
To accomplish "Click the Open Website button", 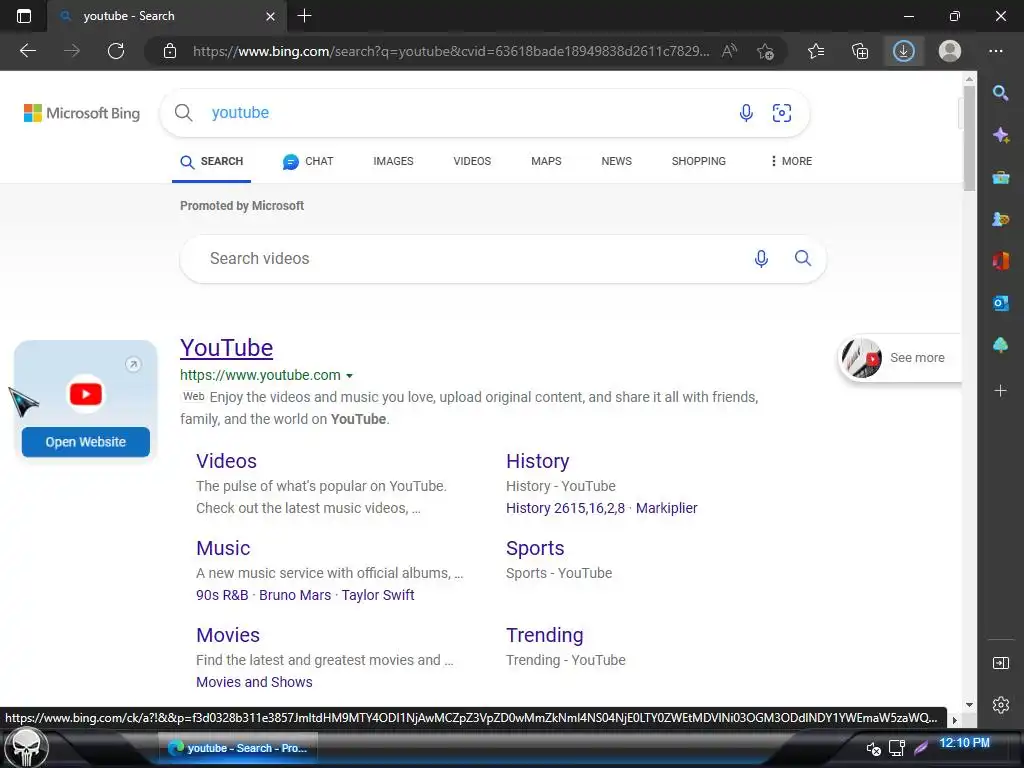I will pos(86,442).
